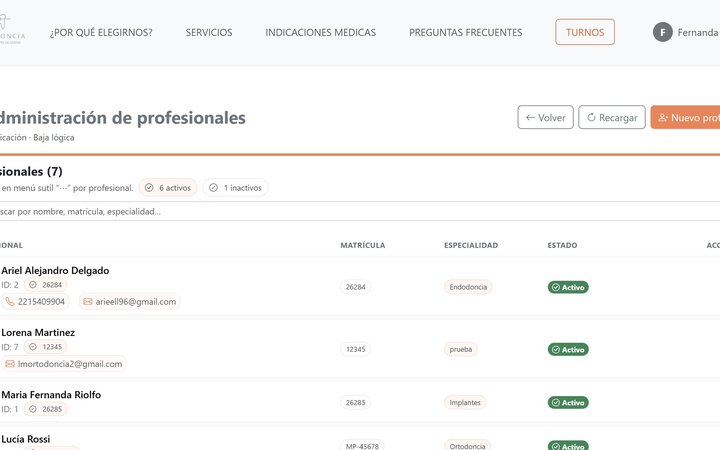Image resolution: width=720 pixels, height=450 pixels.
Task: Click the lmortodoncia2@gmail.com email chip
Action: pos(64,364)
